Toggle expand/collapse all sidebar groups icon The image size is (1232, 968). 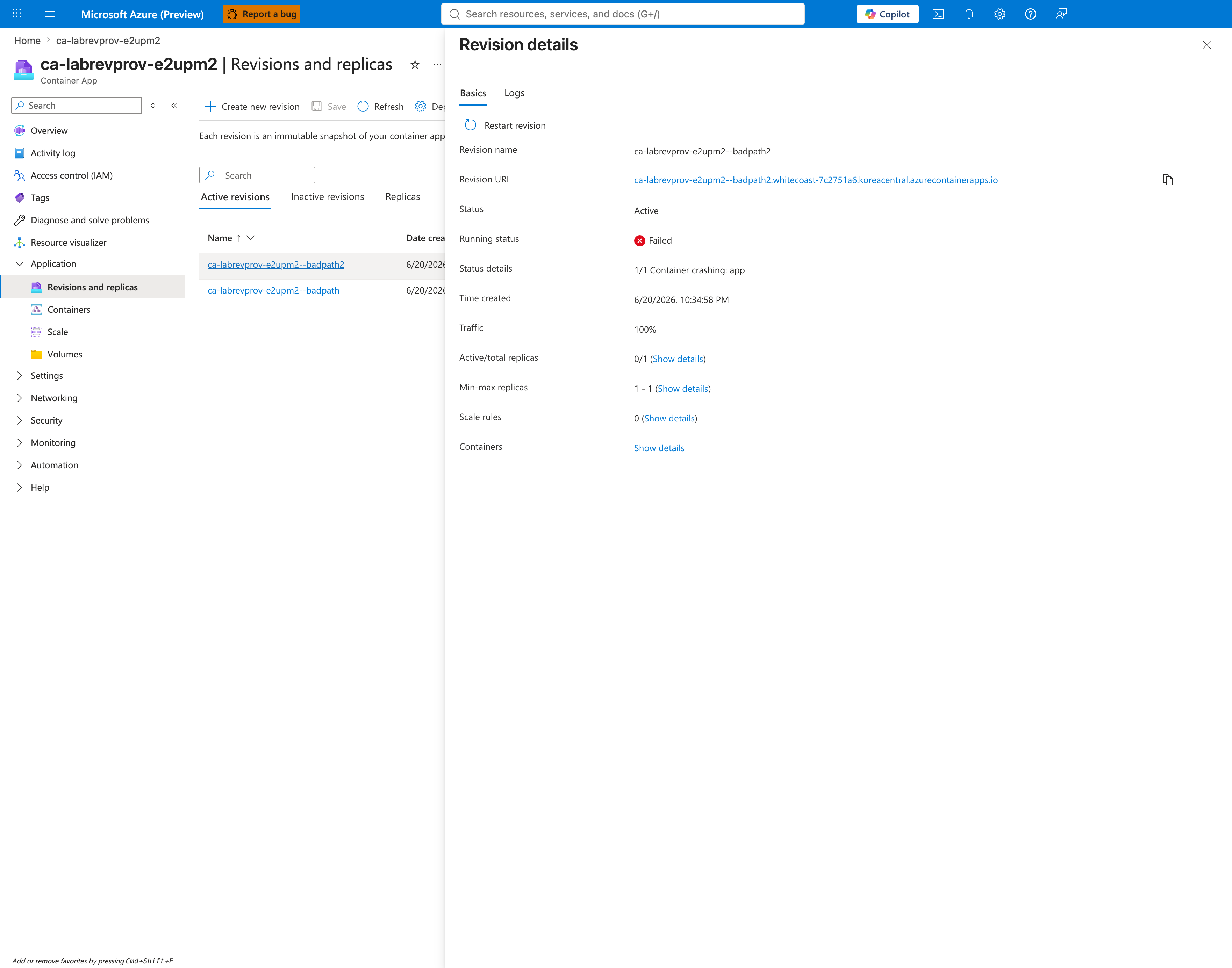(x=153, y=106)
